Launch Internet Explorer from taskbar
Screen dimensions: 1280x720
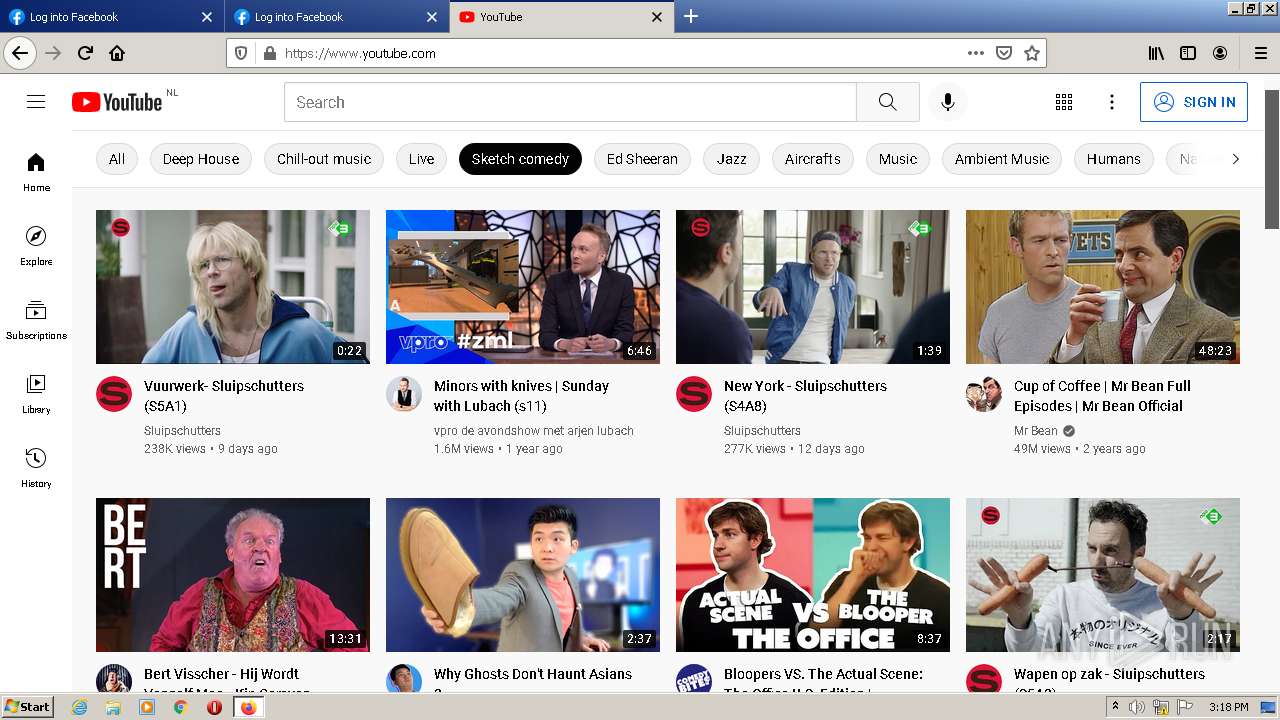tap(79, 707)
